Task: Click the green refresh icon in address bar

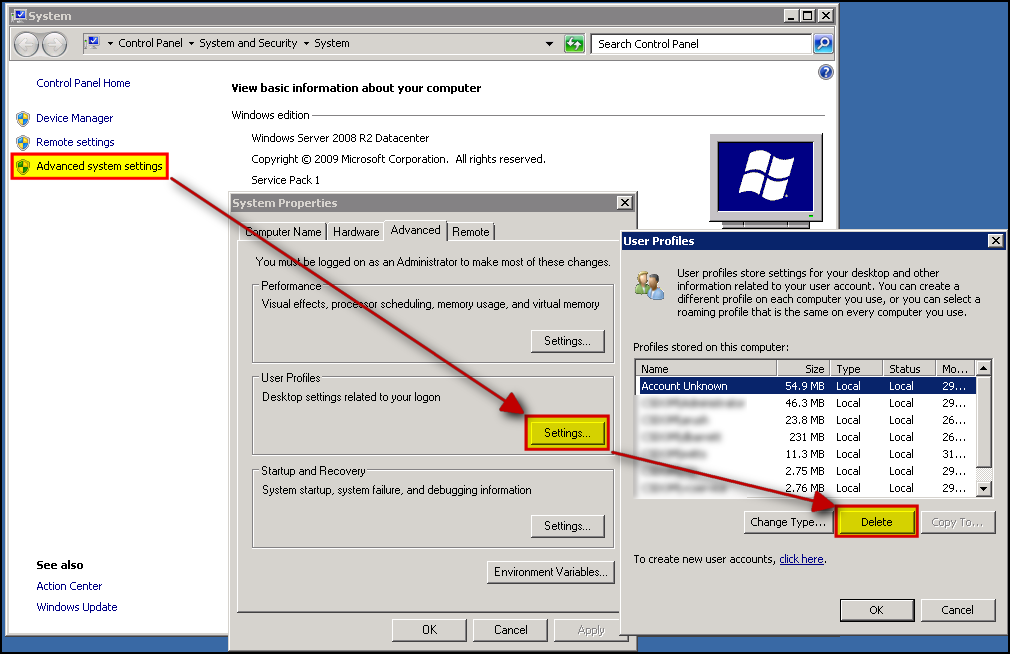Action: point(574,44)
